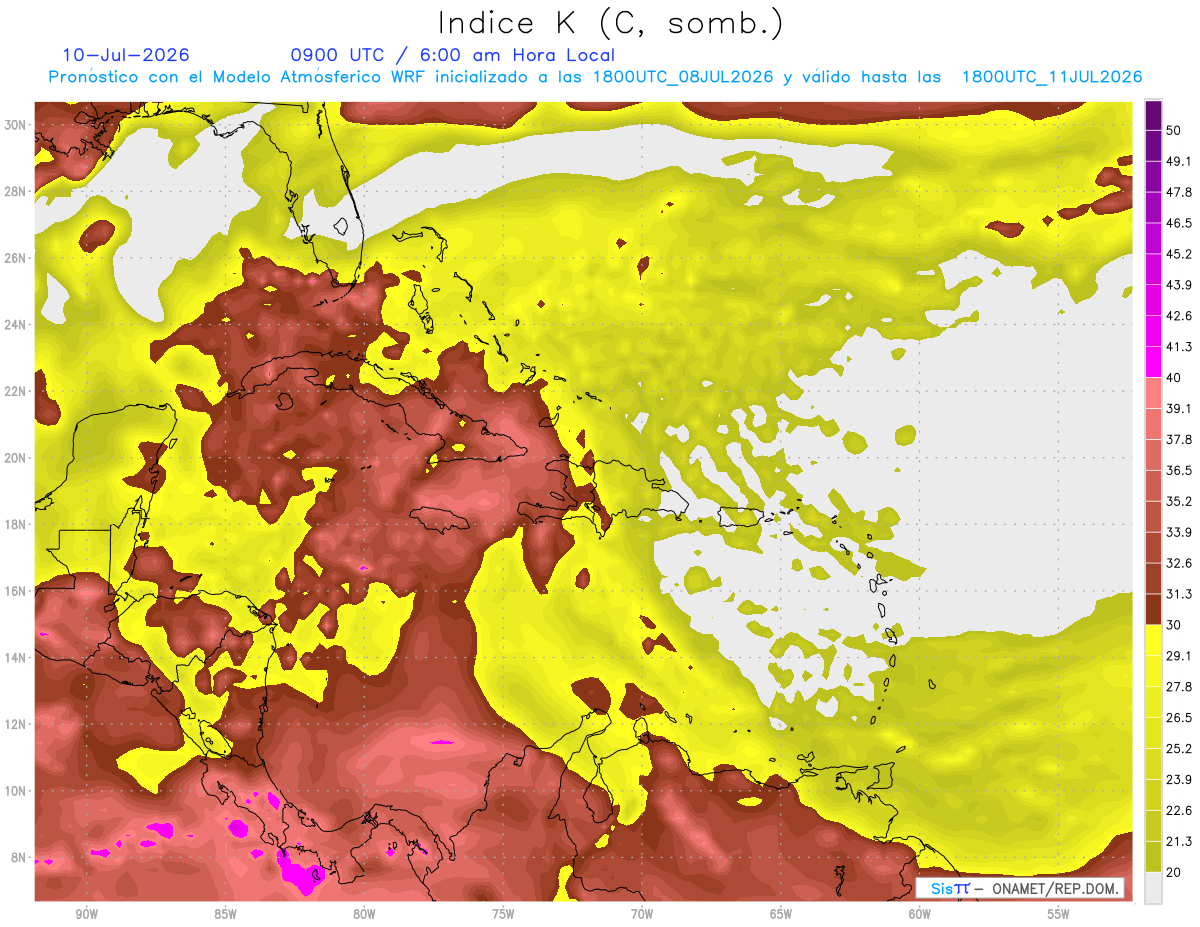
Task: Click the legend value "31.3"
Action: pos(1179,594)
